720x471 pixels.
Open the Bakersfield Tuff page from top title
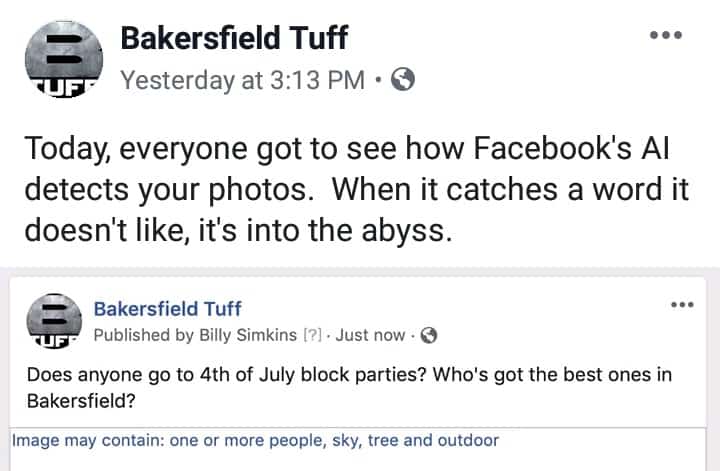tap(234, 38)
